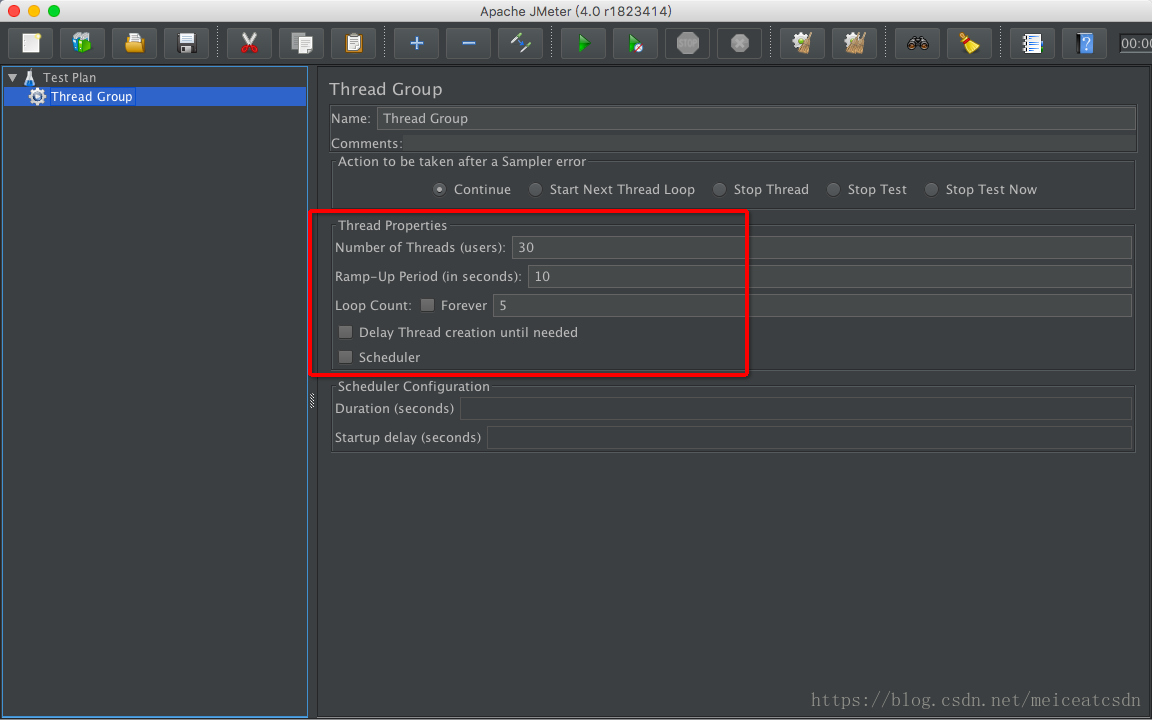
Task: Click the Comments input field
Action: (769, 143)
